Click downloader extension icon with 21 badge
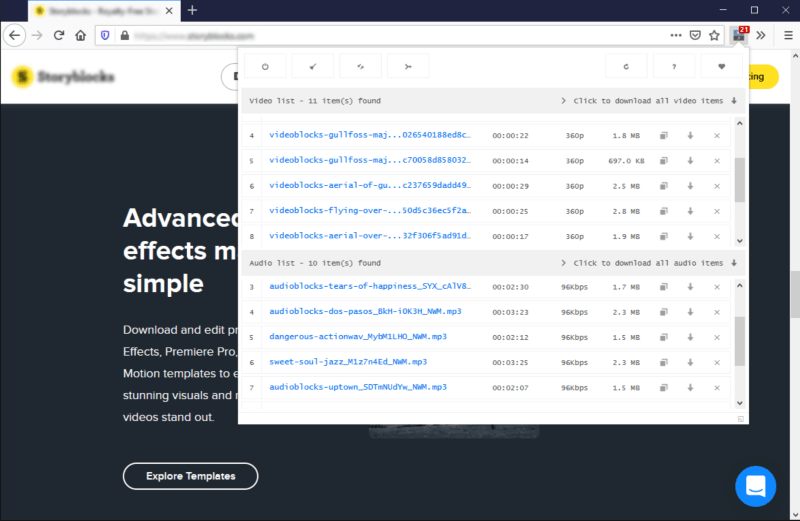The image size is (800, 521). tap(739, 35)
